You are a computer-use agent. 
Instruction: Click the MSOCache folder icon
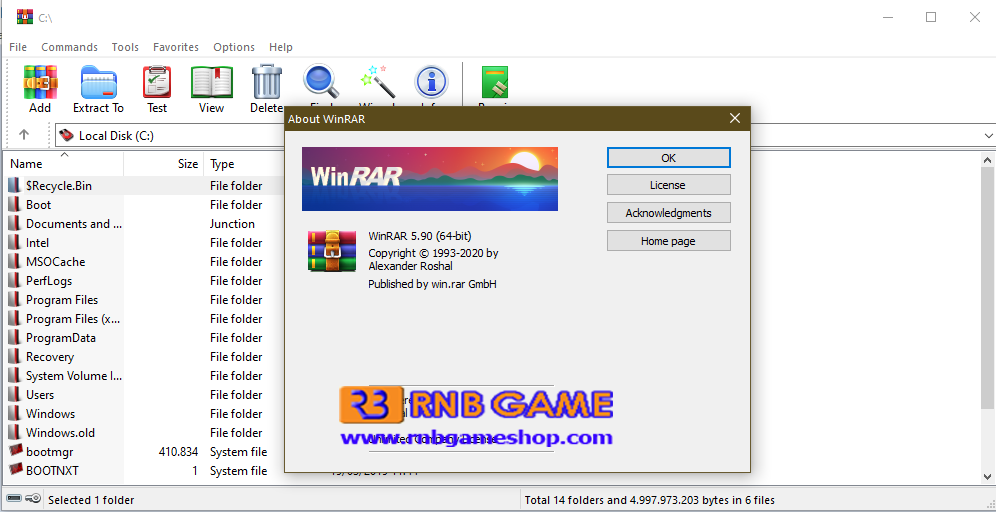tap(15, 262)
